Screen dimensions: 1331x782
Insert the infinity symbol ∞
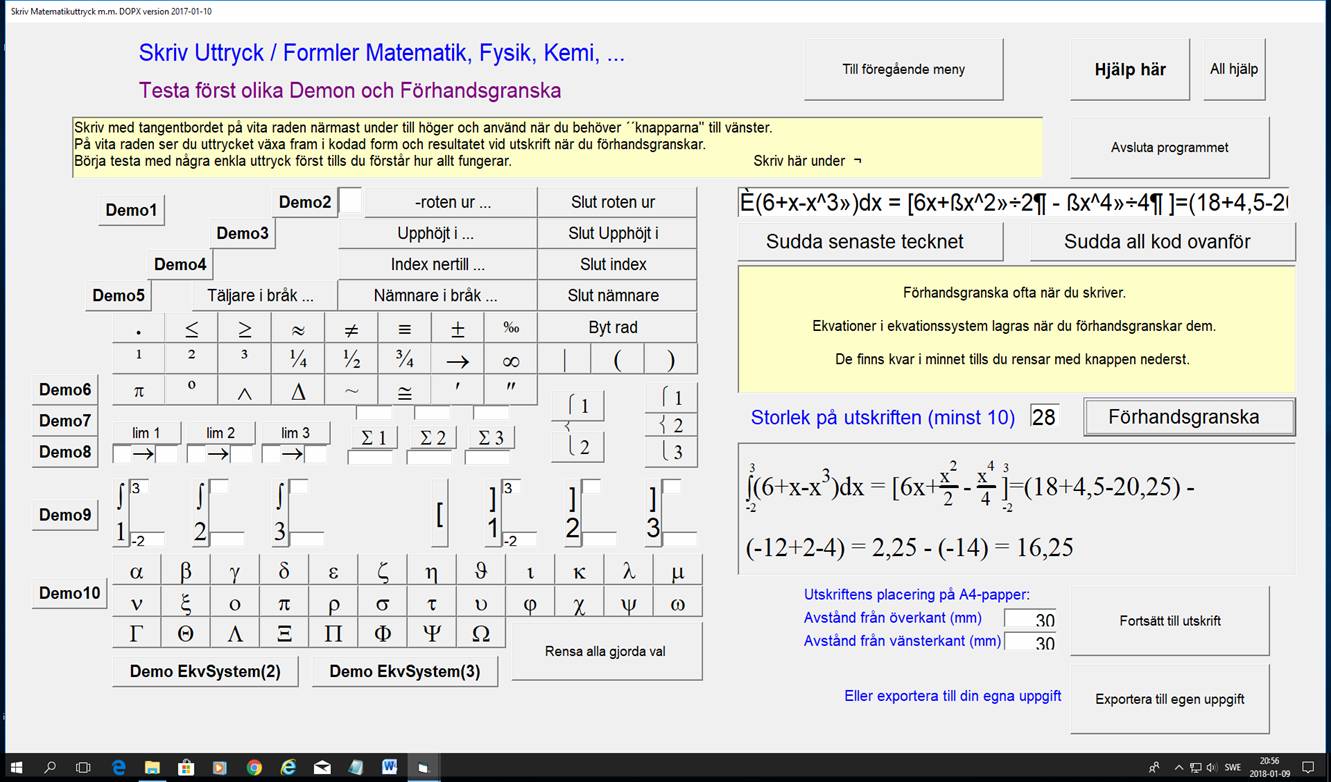click(510, 360)
